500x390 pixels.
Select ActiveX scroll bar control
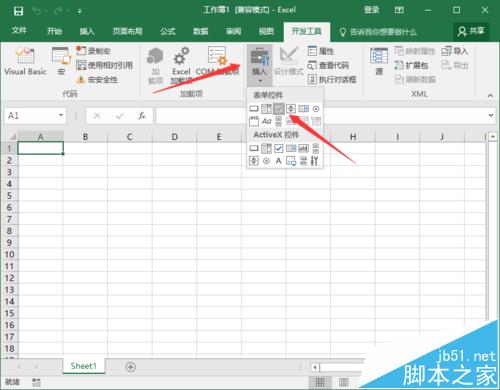[316, 148]
